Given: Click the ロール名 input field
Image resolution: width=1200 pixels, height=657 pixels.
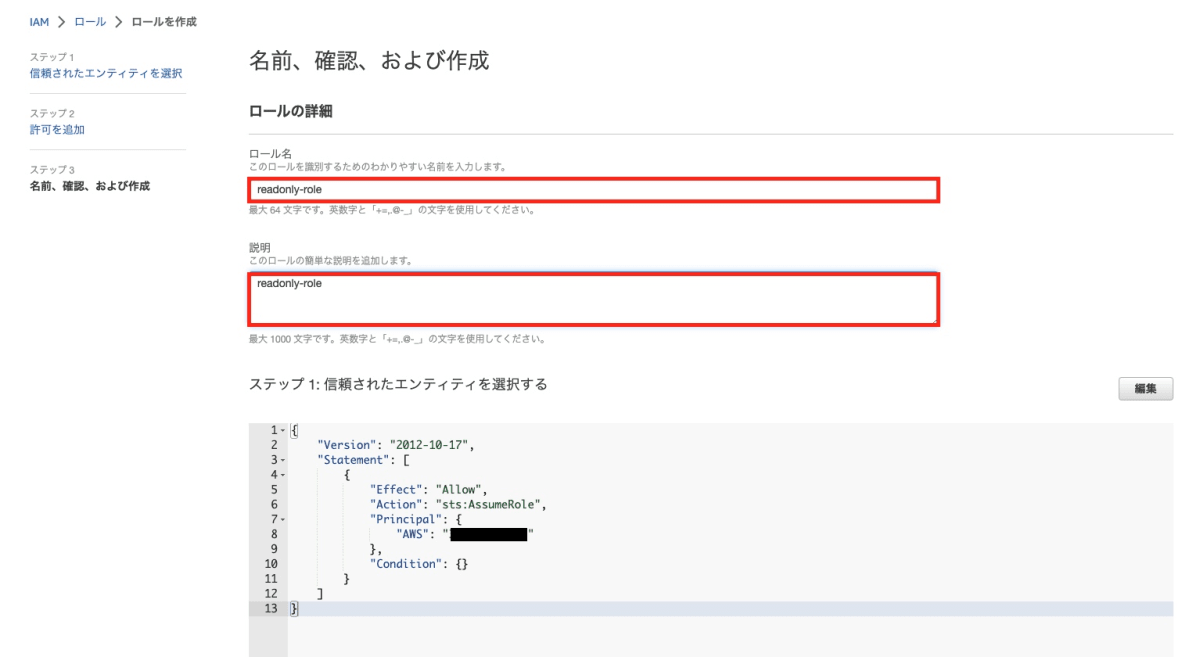Looking at the screenshot, I should (x=593, y=189).
